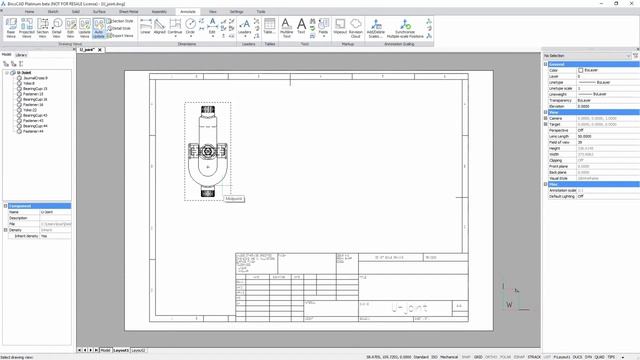
Task: Click the dimension Edit tool
Action: 212,26
